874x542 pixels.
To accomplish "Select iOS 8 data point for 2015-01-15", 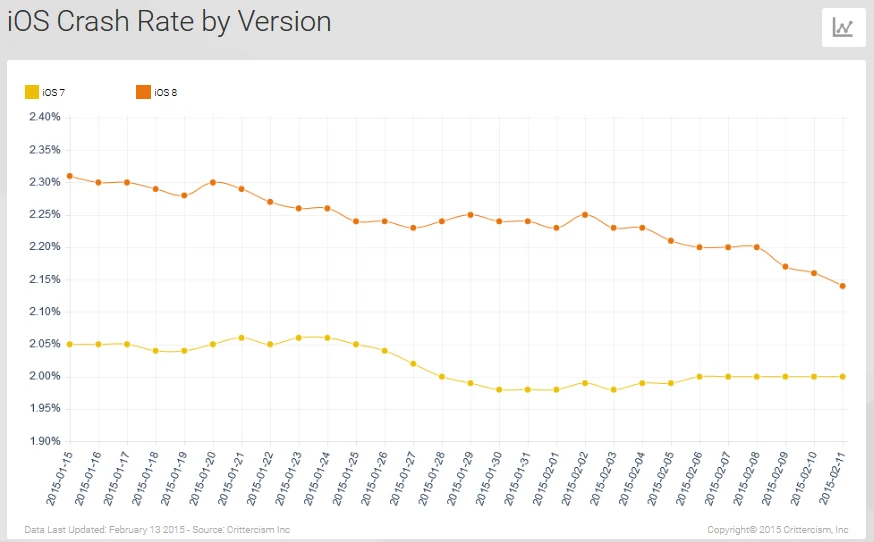I will pyautogui.click(x=69, y=176).
